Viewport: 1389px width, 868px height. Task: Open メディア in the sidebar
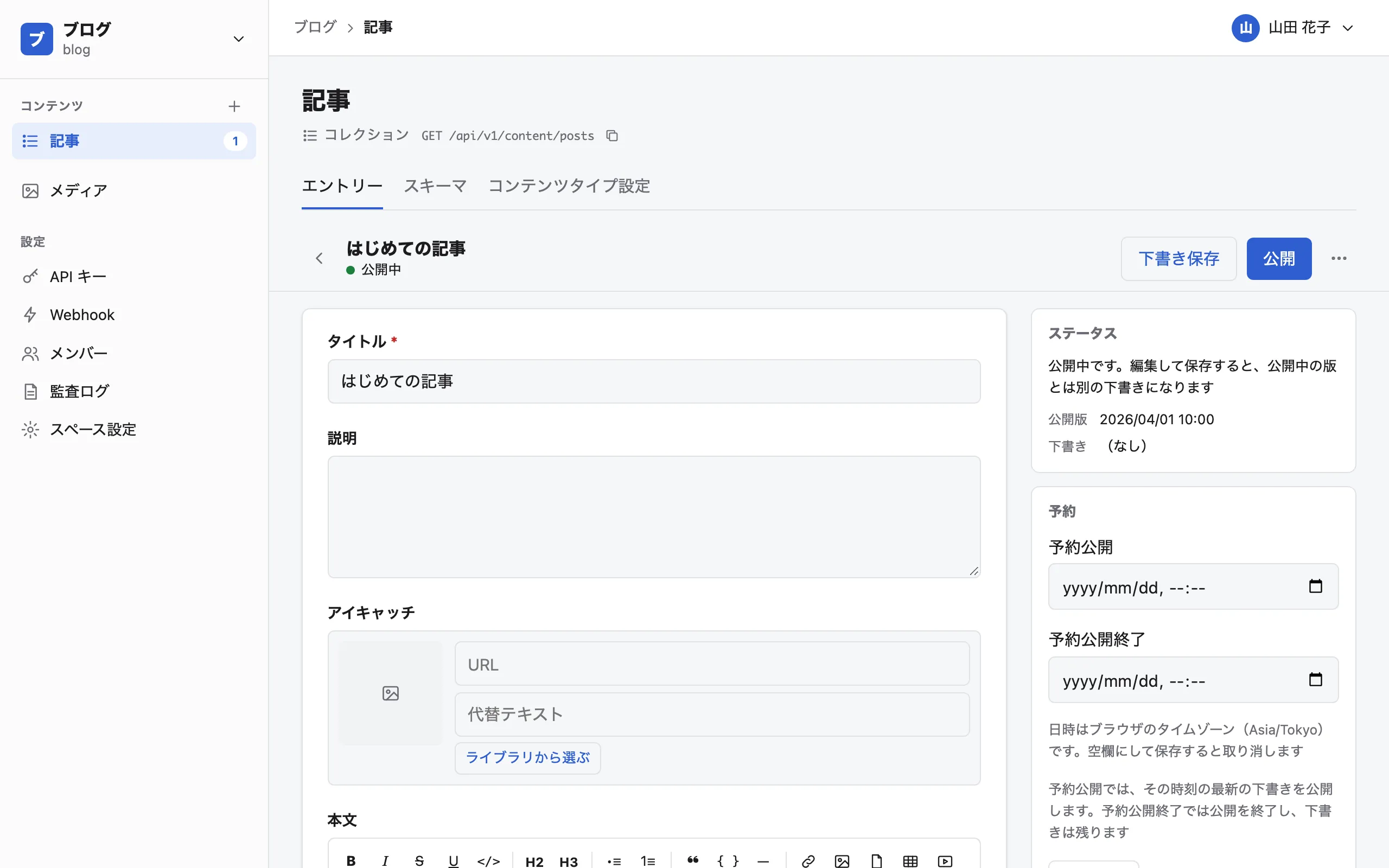coord(133,190)
